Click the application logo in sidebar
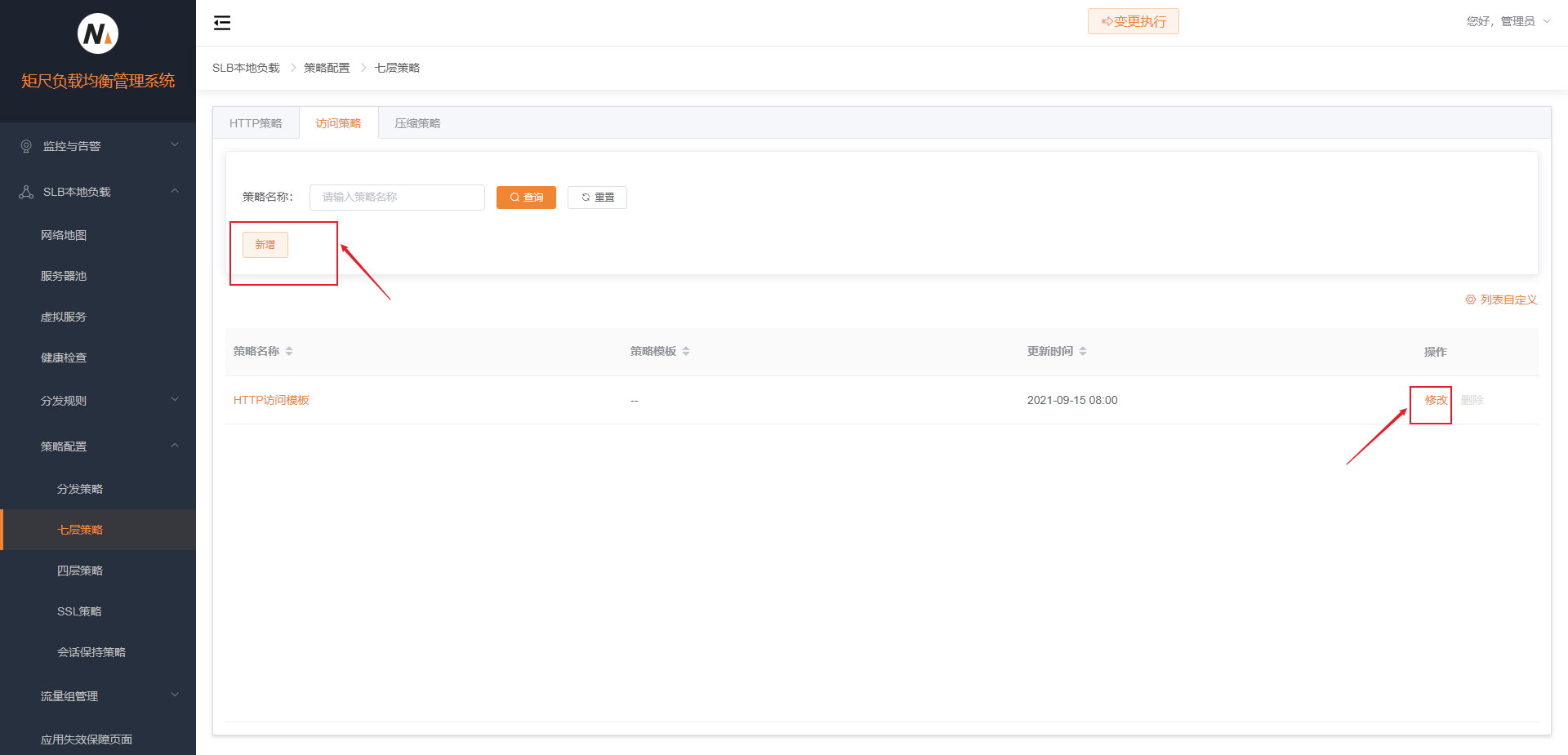The image size is (1568, 755). tap(98, 33)
